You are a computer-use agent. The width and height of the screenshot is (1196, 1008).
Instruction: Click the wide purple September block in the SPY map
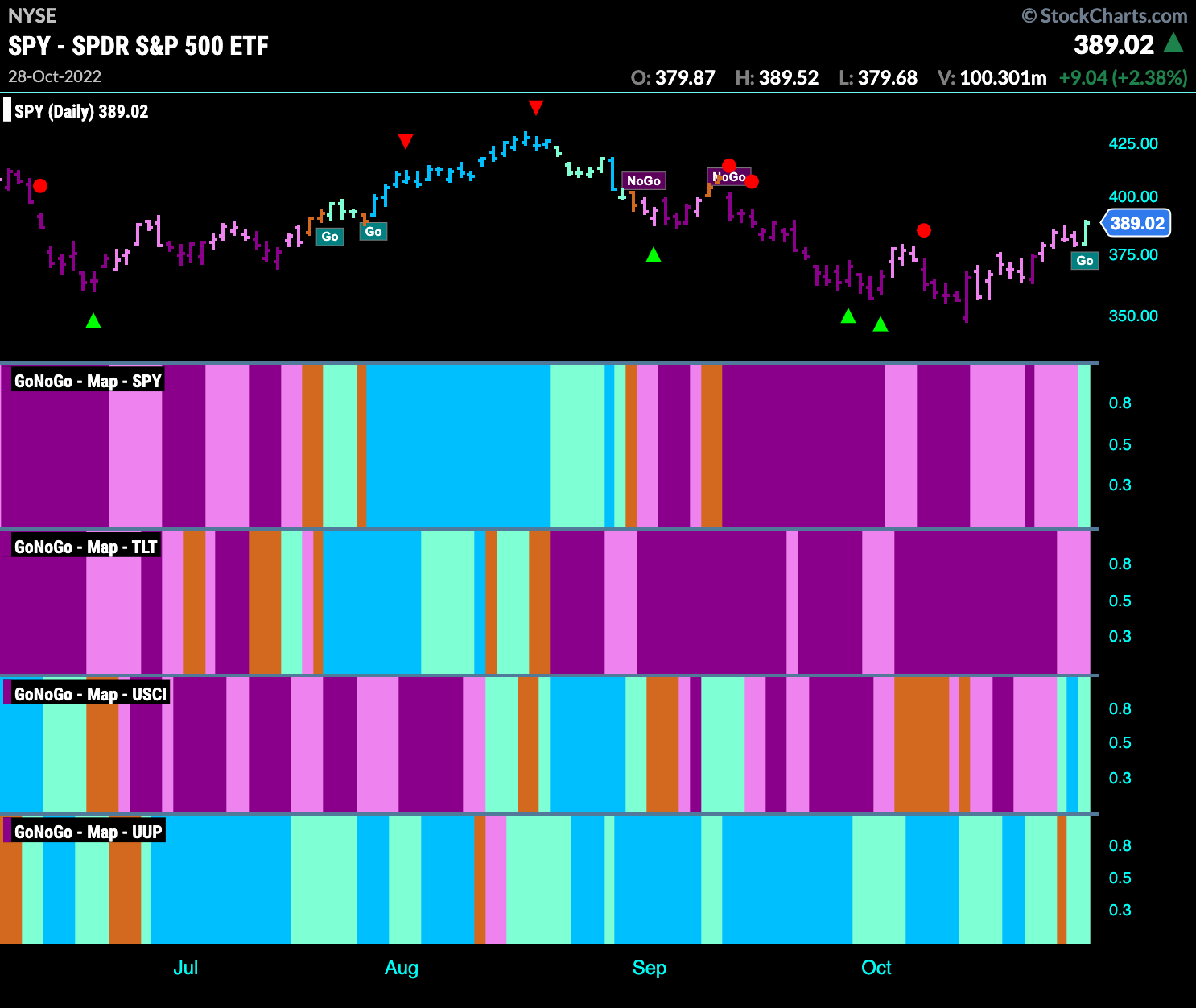803,447
